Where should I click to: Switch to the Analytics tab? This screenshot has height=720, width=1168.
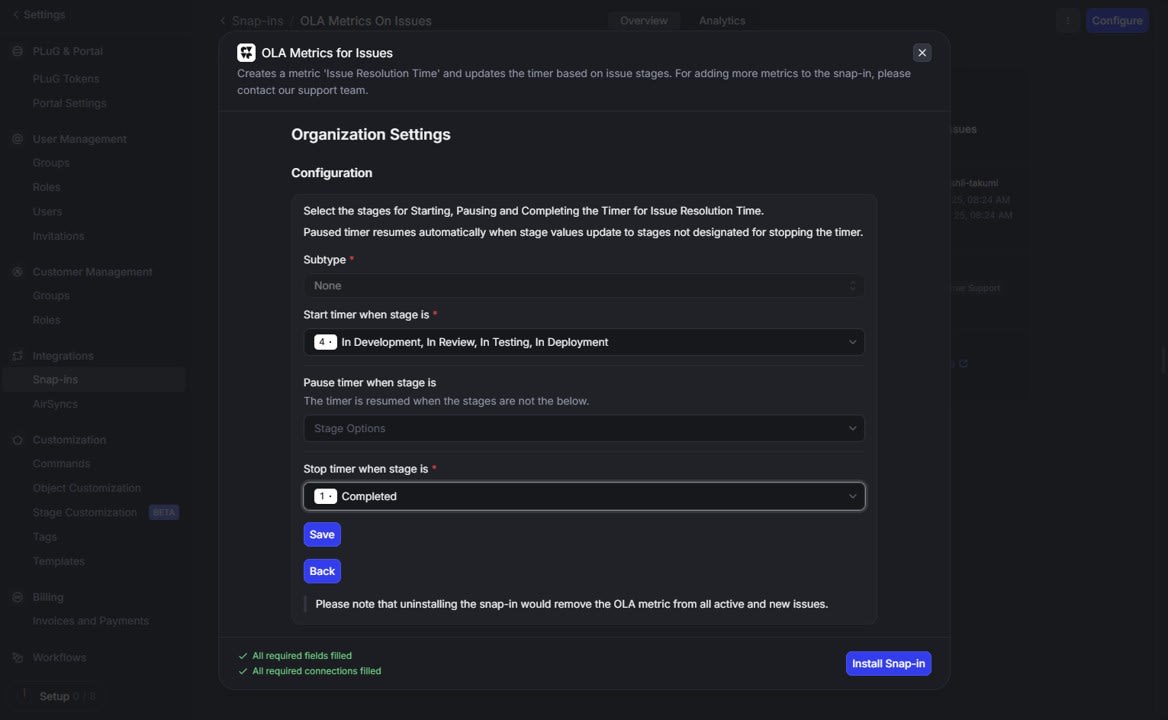coord(722,21)
